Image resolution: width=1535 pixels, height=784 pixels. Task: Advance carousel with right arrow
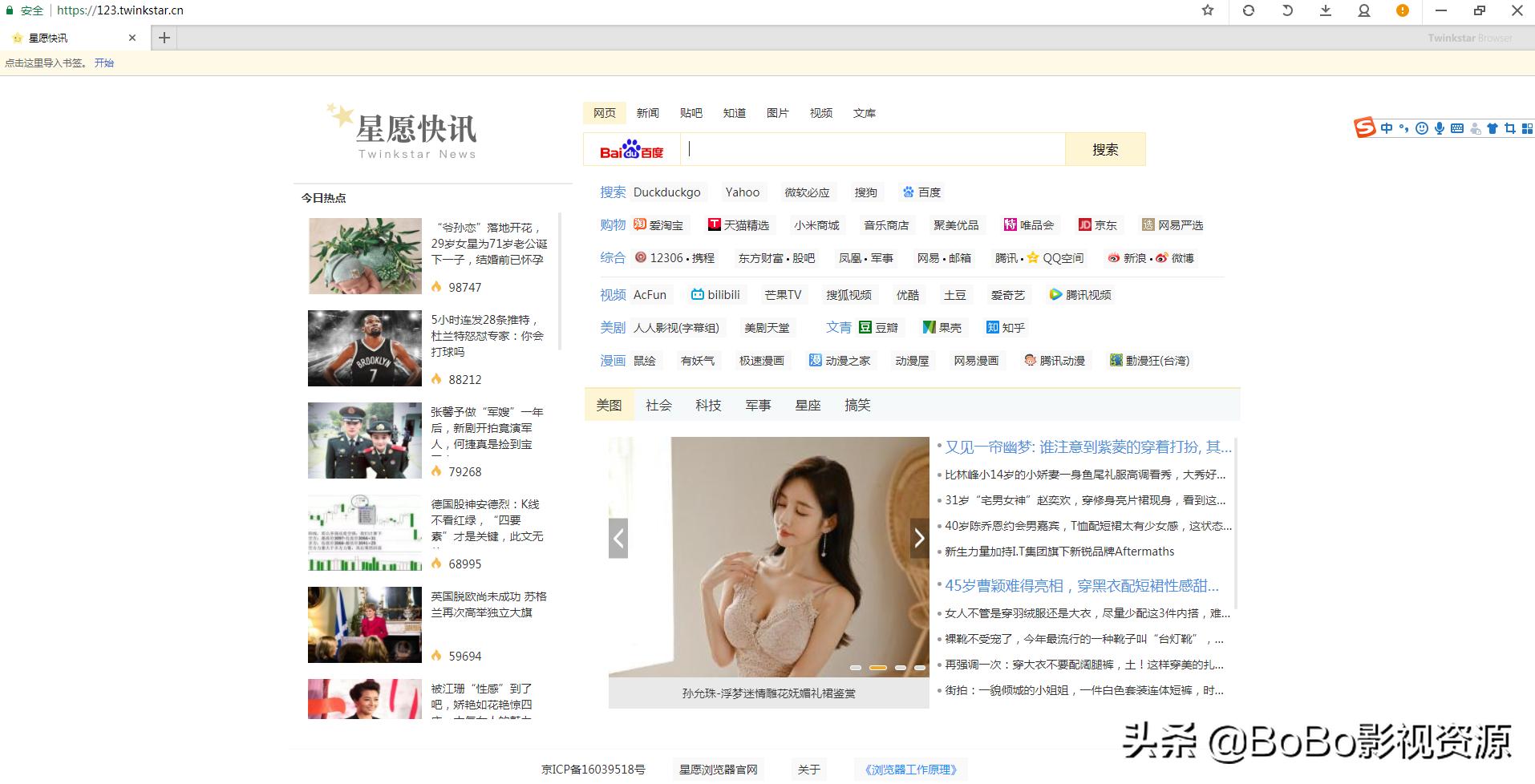tap(919, 538)
